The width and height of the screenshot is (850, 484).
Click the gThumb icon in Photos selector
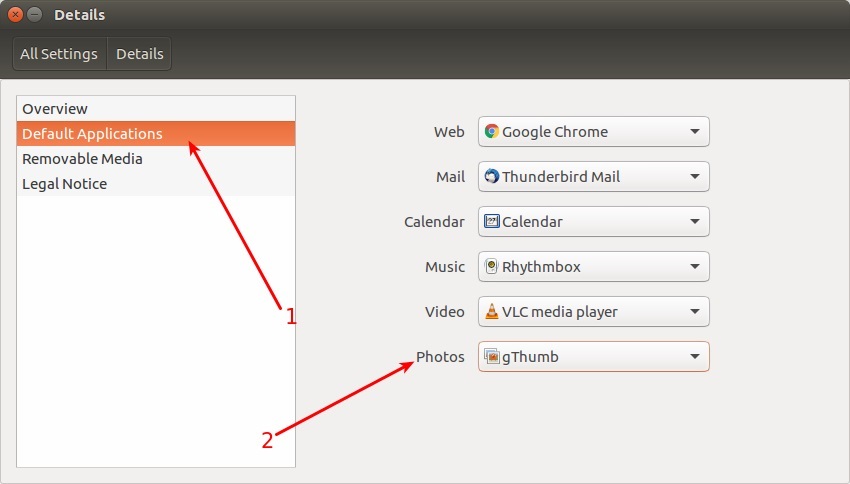[491, 356]
